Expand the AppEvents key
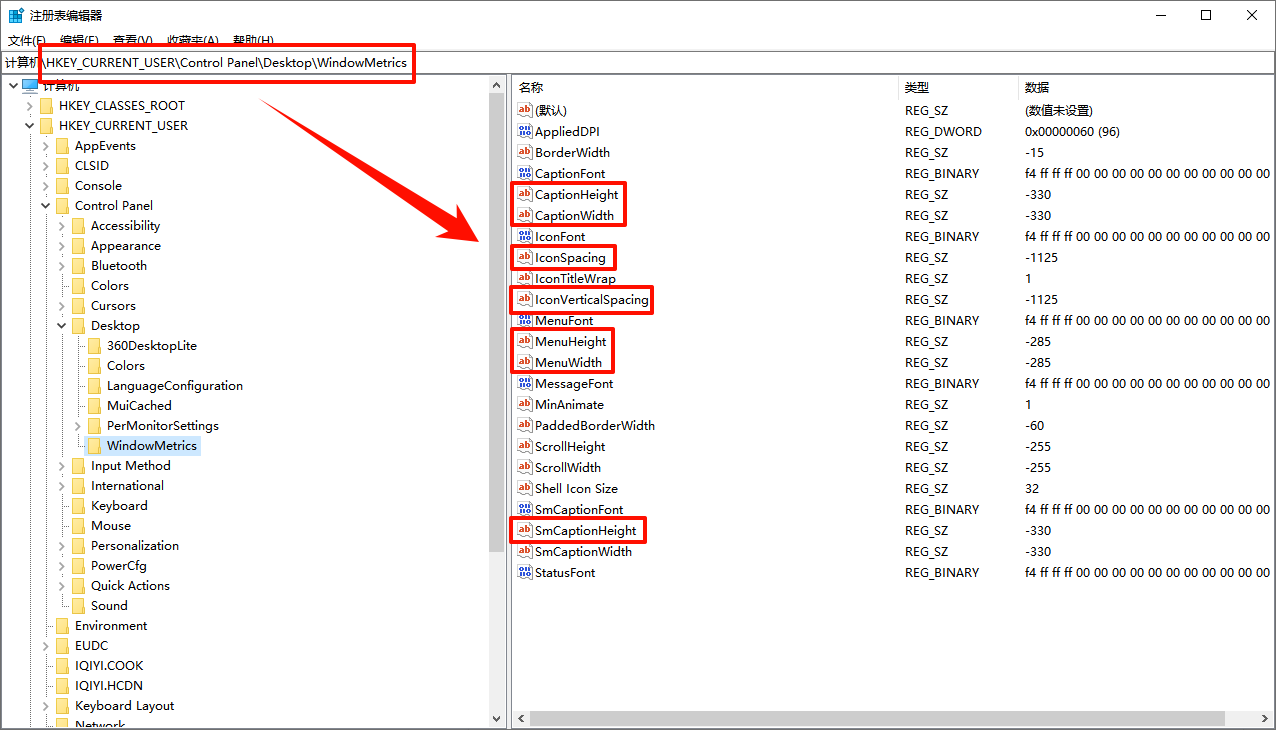 pos(46,146)
